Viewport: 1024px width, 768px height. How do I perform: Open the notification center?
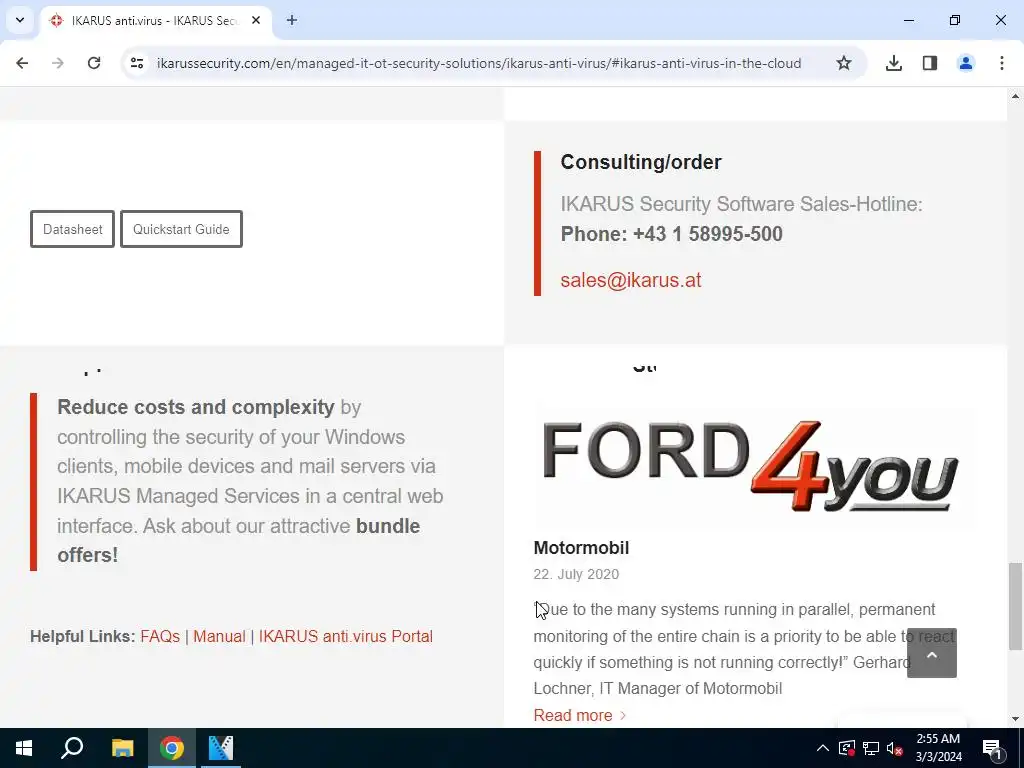(992, 748)
